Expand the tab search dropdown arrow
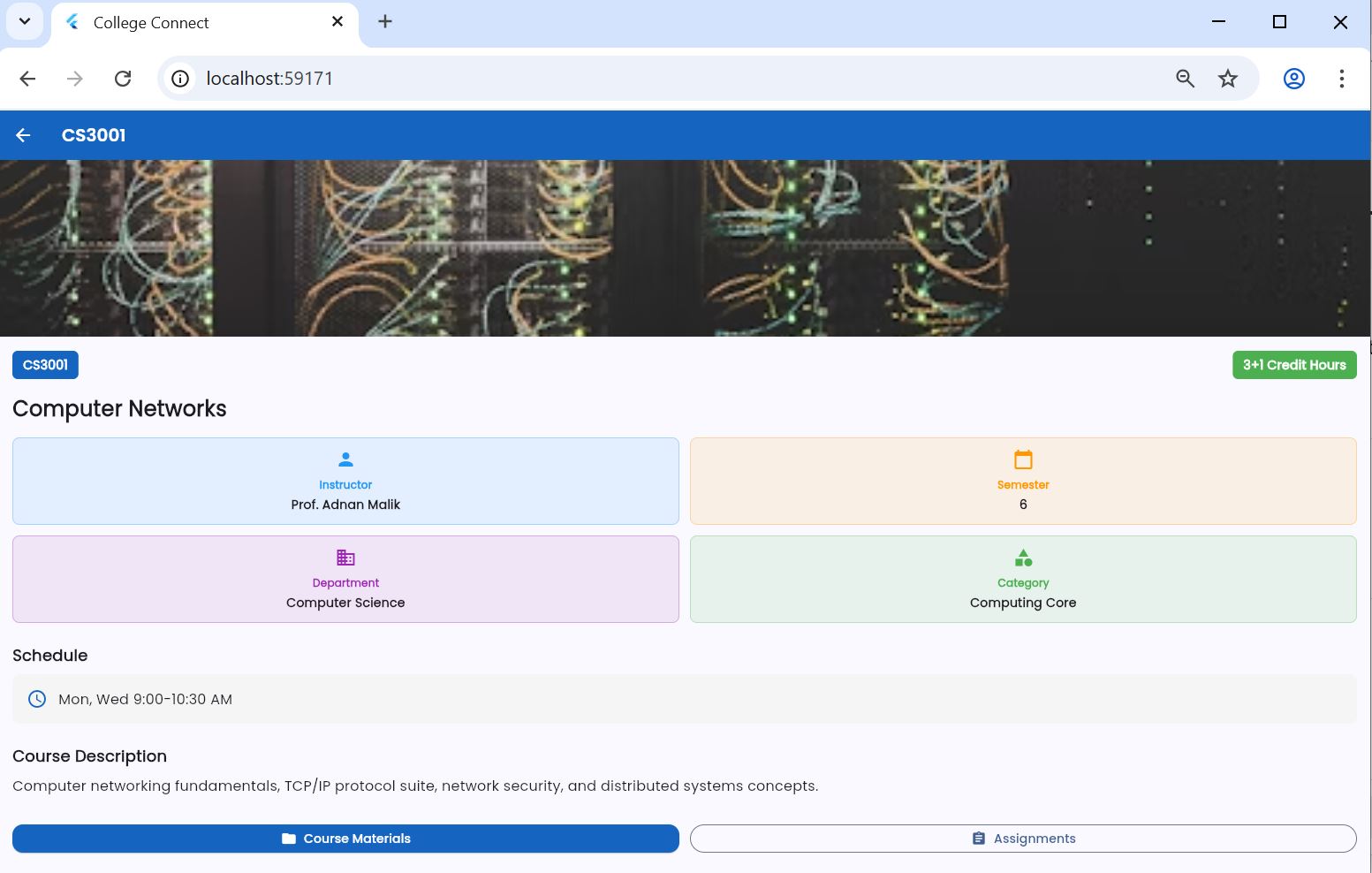1372x873 pixels. (x=25, y=21)
